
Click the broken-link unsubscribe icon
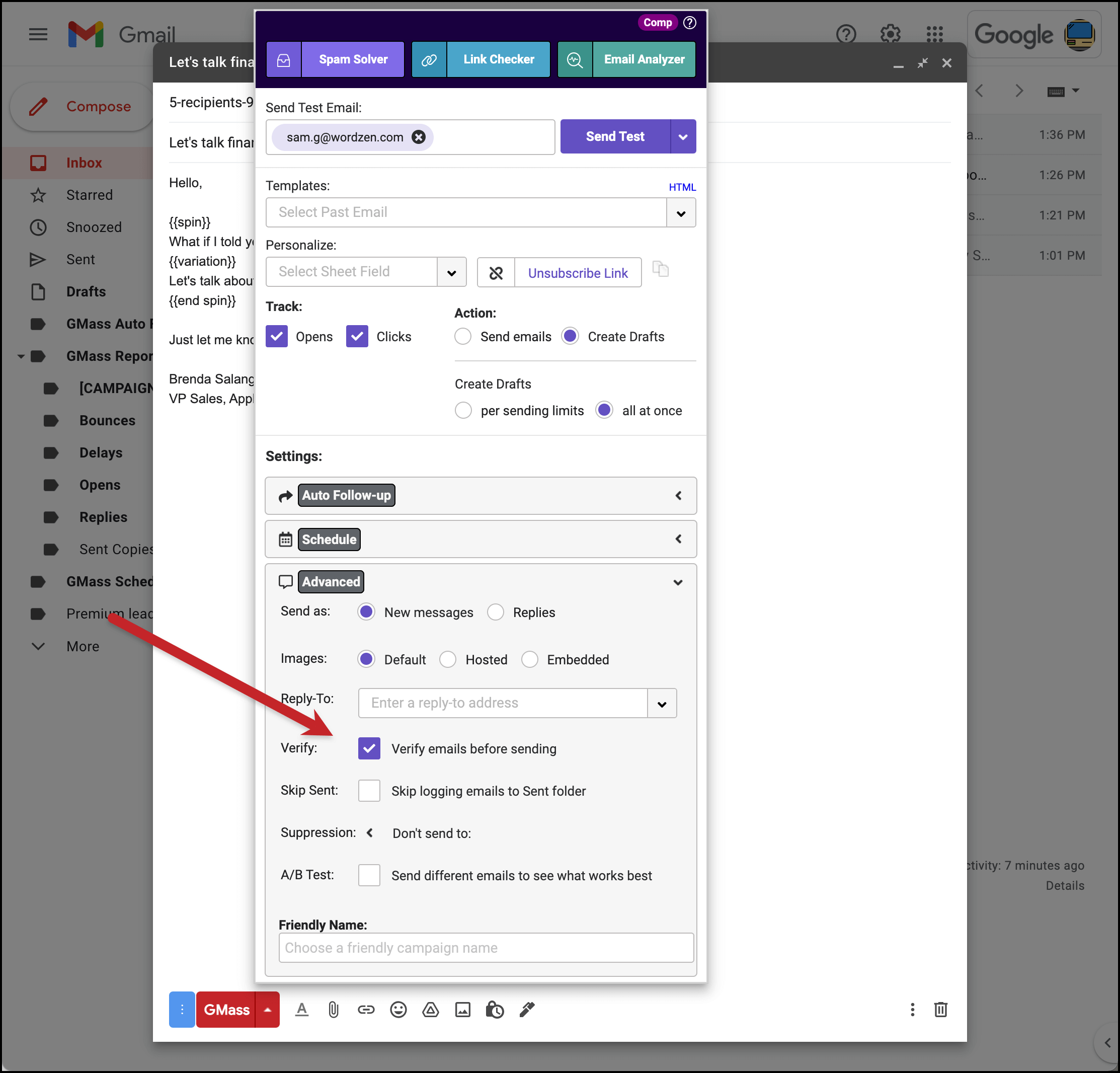point(496,273)
